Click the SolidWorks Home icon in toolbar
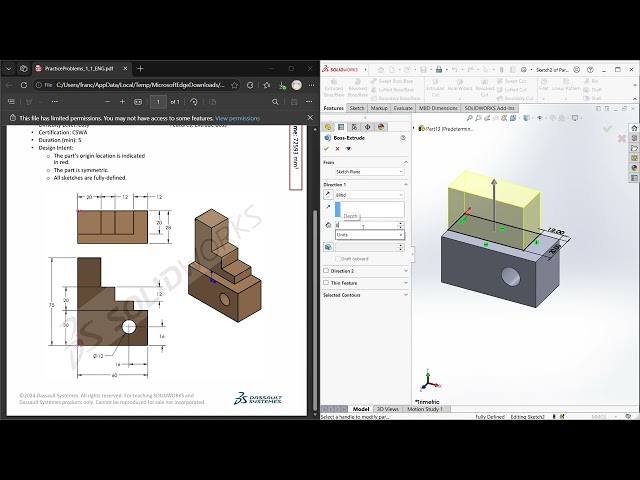 (381, 70)
